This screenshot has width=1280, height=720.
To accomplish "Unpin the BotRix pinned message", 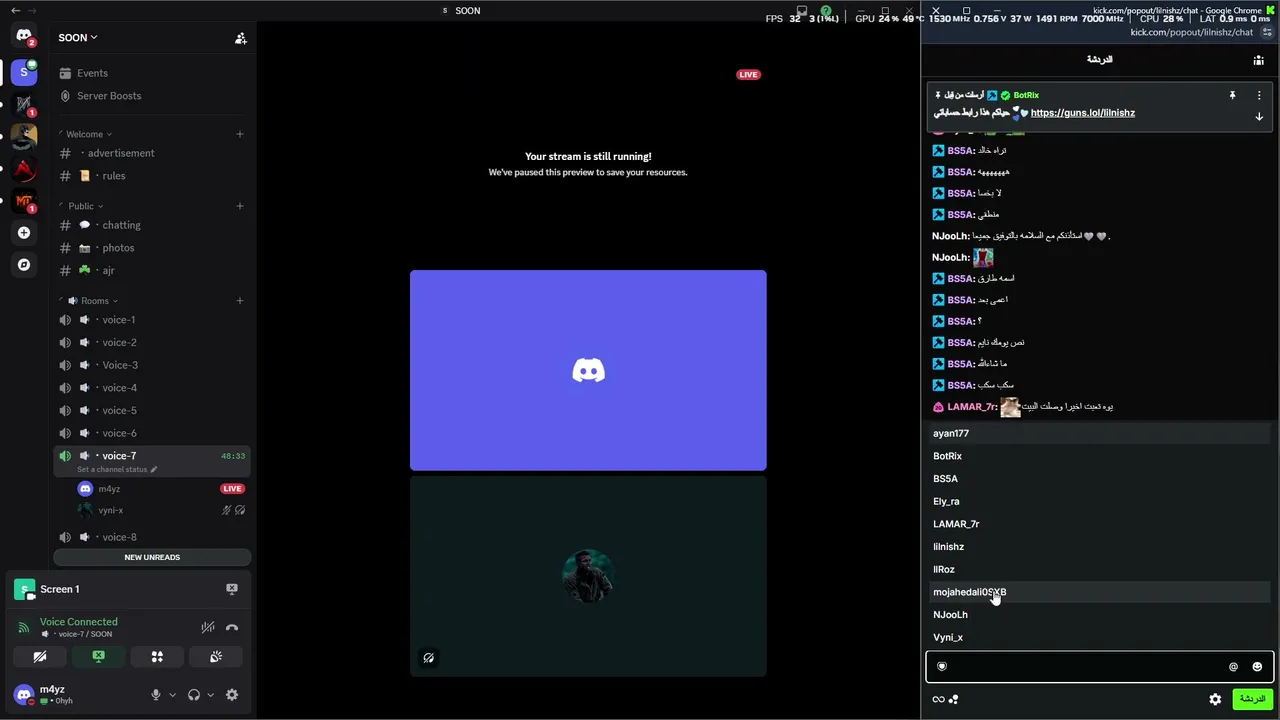I will [x=1232, y=96].
